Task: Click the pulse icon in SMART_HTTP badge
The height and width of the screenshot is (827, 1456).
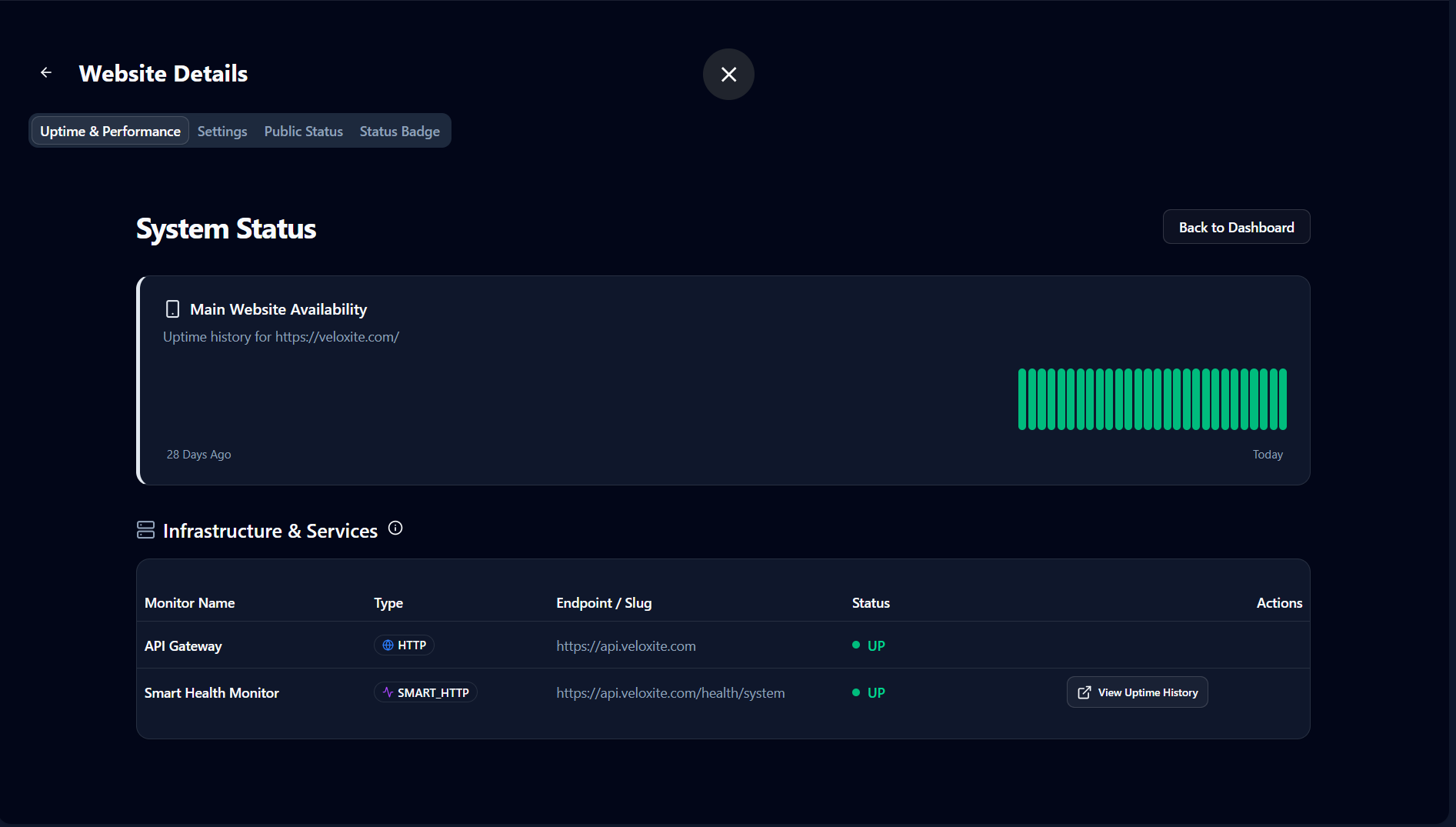Action: 388,692
